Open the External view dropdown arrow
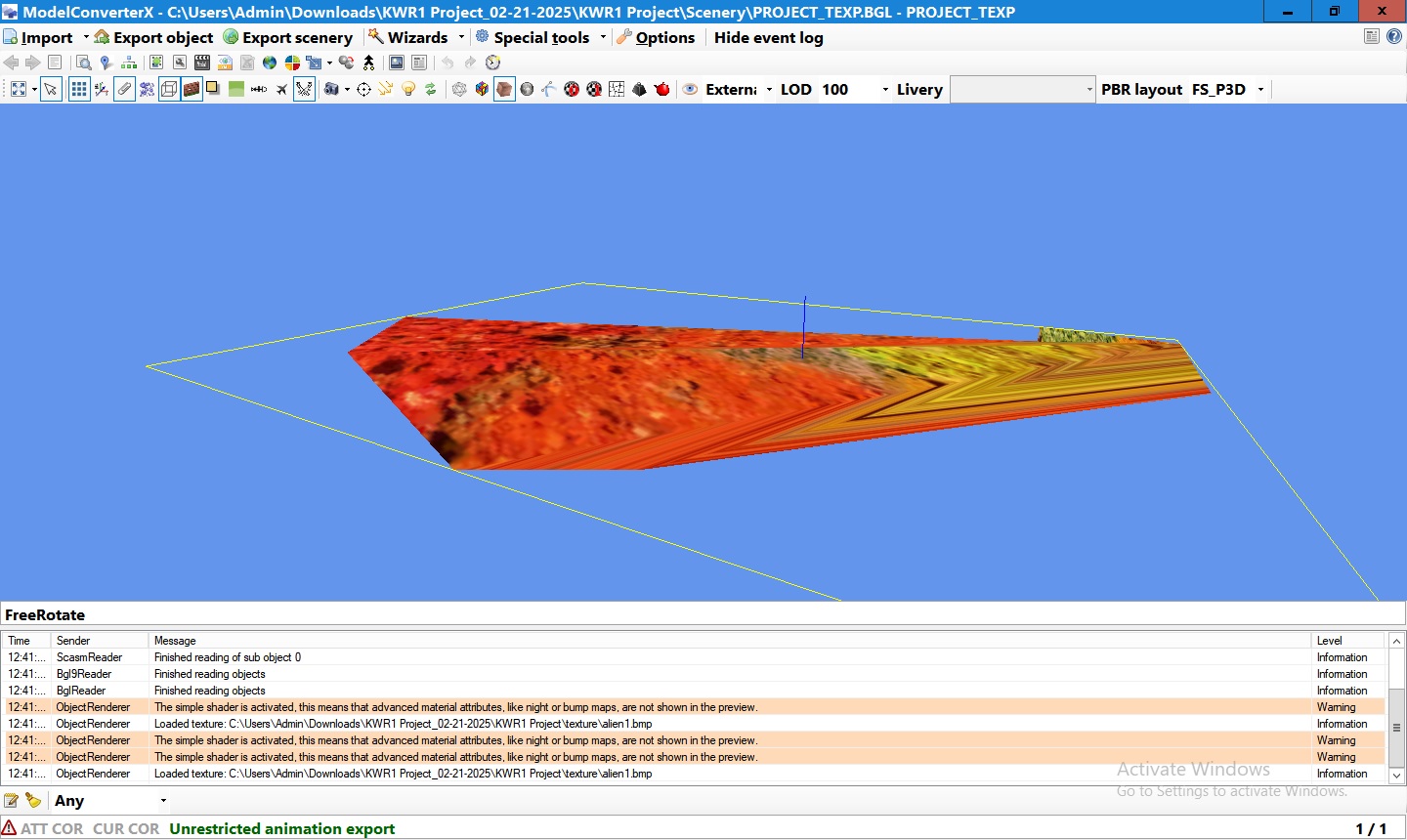The height and width of the screenshot is (840, 1407). [769, 89]
